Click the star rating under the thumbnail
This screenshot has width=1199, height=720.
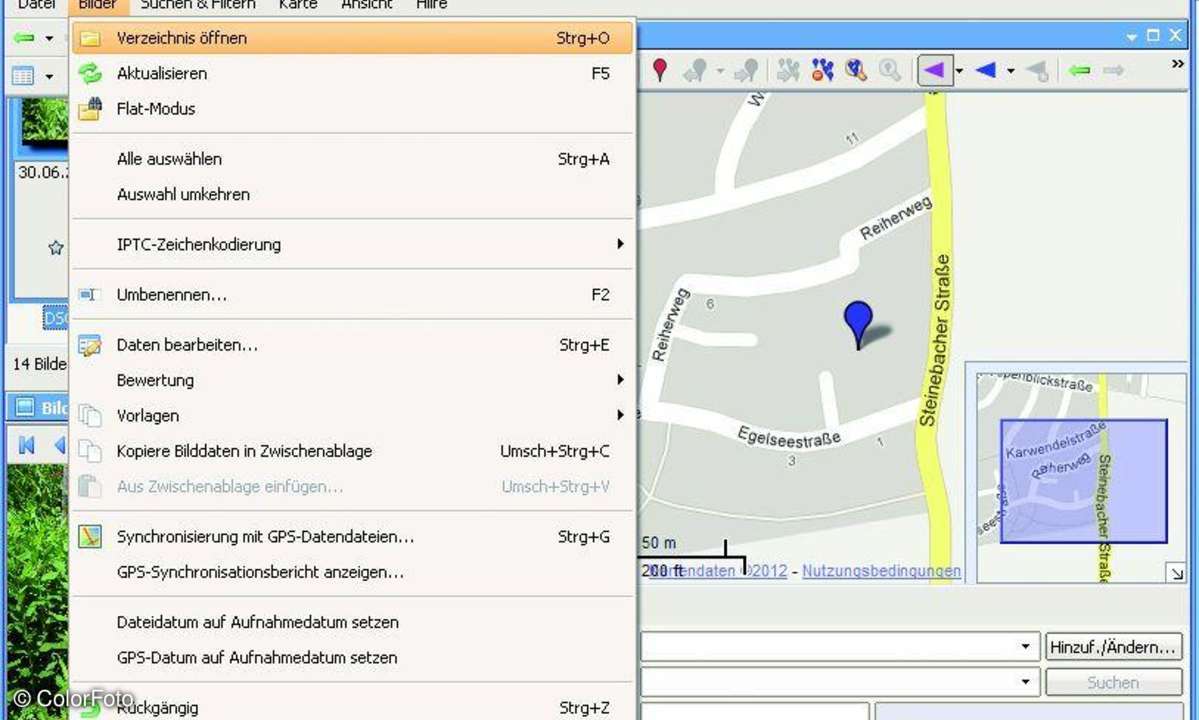click(x=55, y=248)
